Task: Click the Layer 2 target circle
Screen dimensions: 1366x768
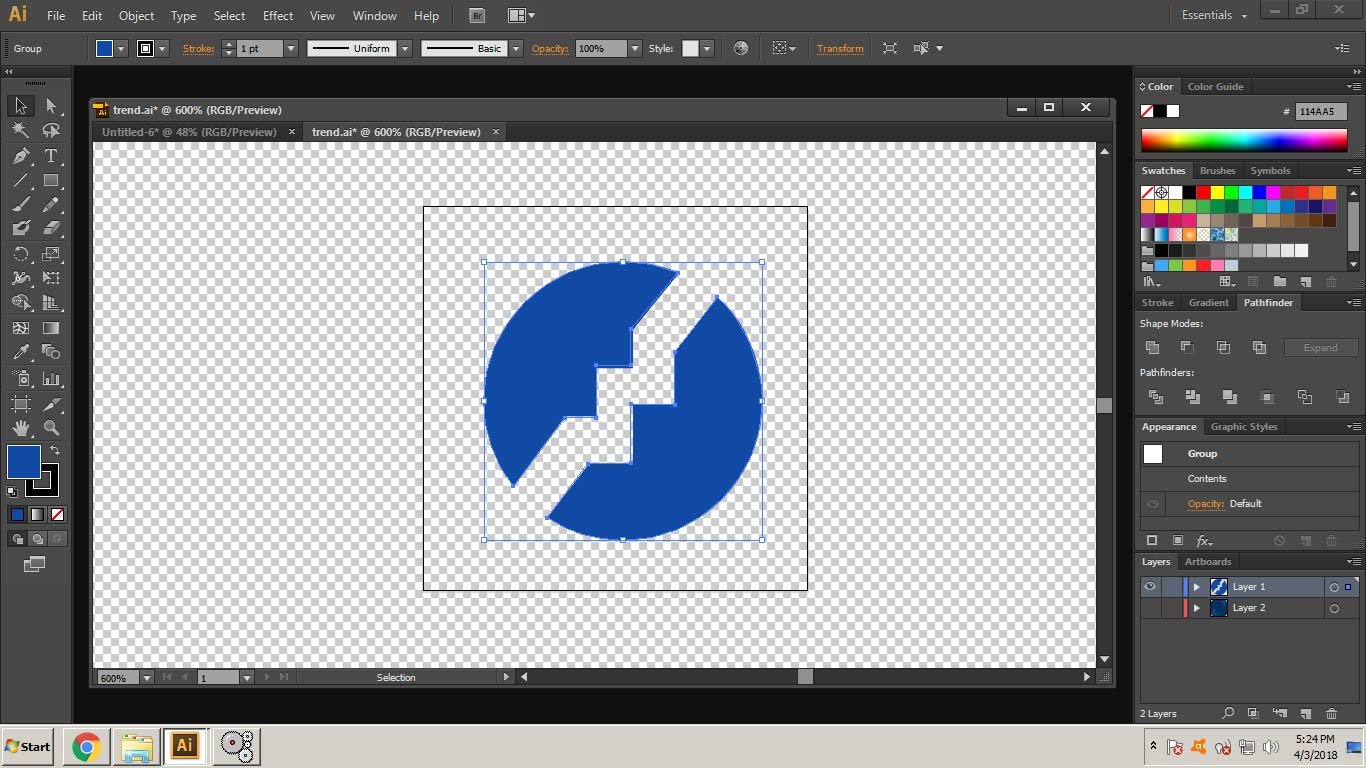Action: click(x=1334, y=608)
